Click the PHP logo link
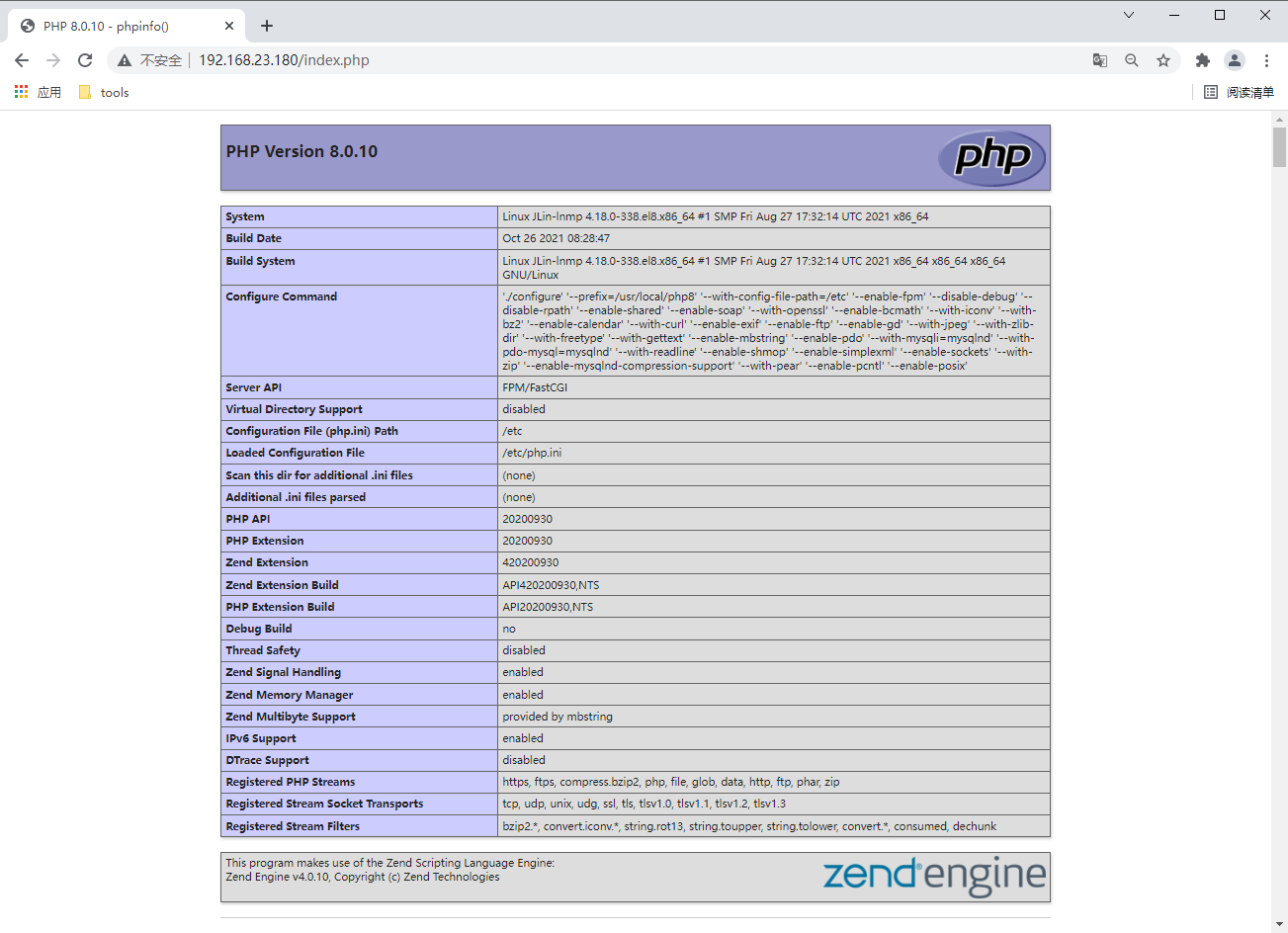Image resolution: width=1288 pixels, height=933 pixels. pyautogui.click(x=991, y=158)
